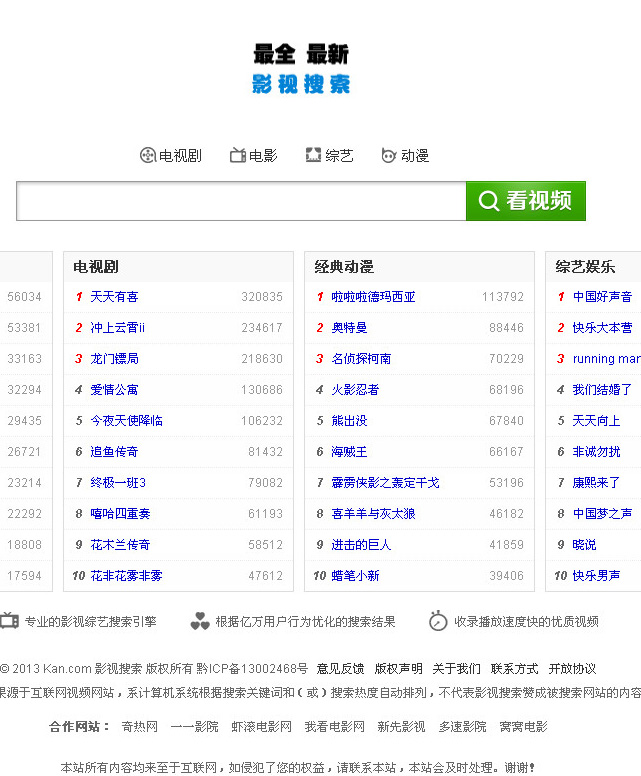This screenshot has height=776, width=641.
Task: Click the TV icon beside 专业的影视综艺搜索引擎
Action: point(9,621)
